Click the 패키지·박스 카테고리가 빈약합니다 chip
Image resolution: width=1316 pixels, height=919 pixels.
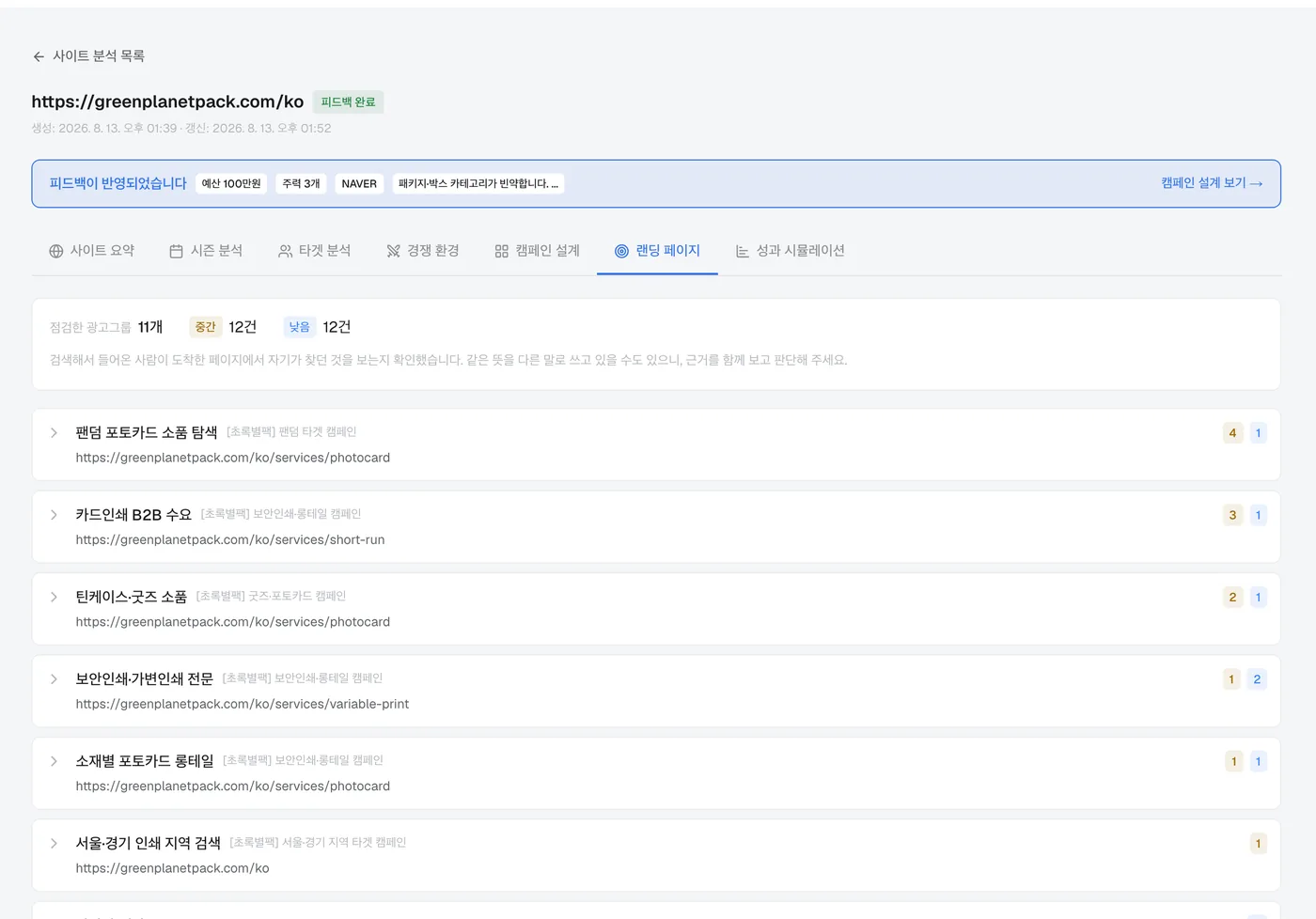pyautogui.click(x=478, y=183)
